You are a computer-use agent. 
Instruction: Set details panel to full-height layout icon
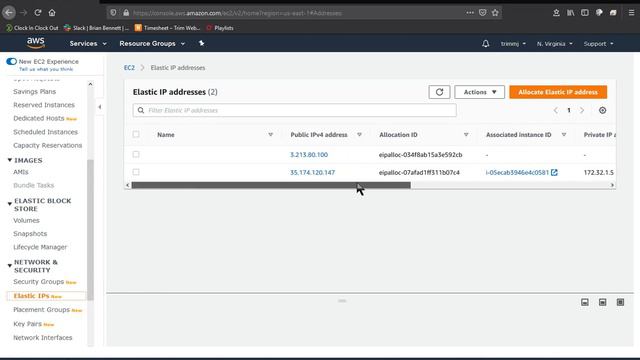tap(620, 302)
